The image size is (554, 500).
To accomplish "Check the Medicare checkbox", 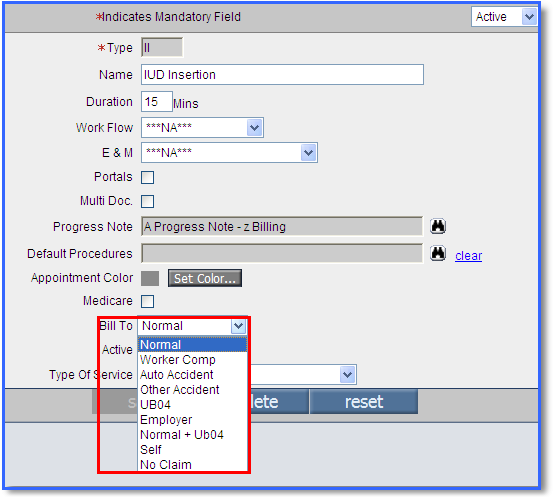I will (147, 301).
